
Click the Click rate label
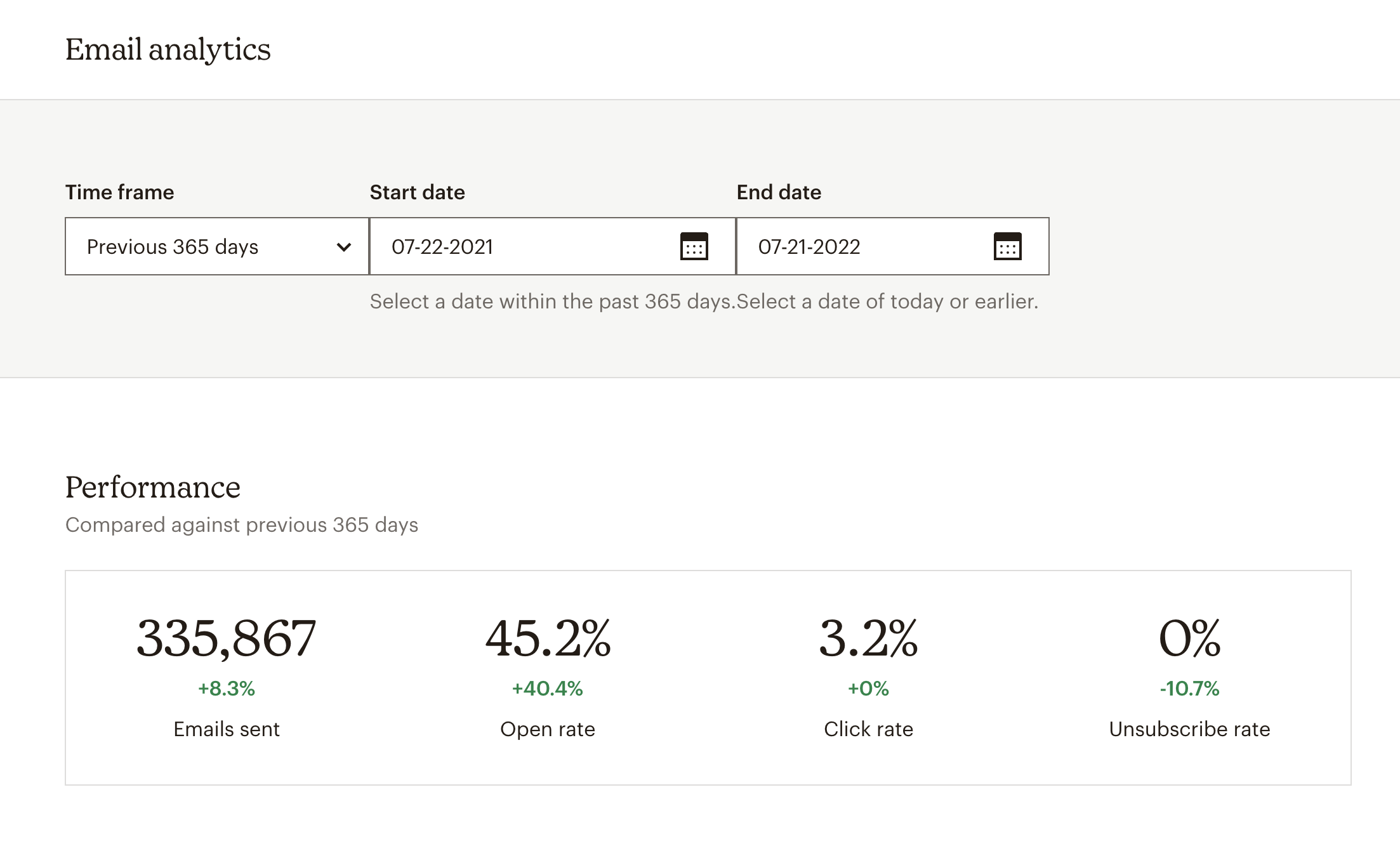(868, 729)
